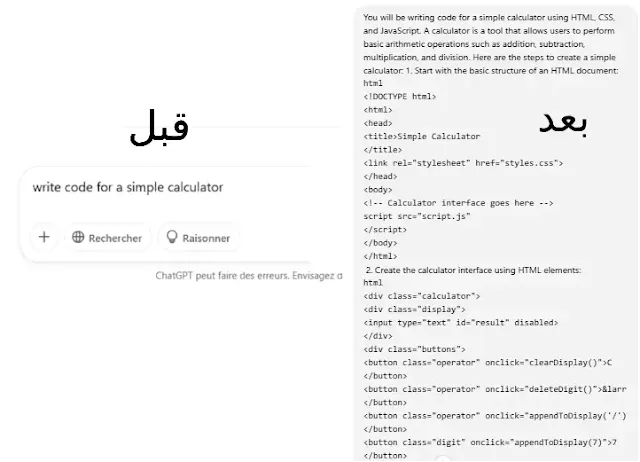640x462 pixels.
Task: Click the deleteDigit() button code line
Action: [495, 389]
